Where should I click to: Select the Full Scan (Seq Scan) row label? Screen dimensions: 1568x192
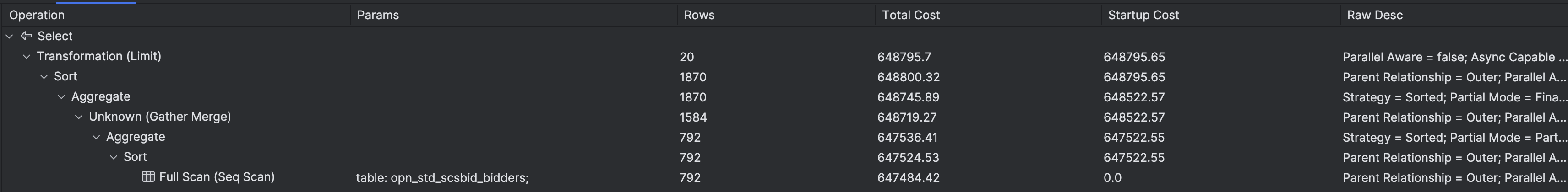point(217,177)
